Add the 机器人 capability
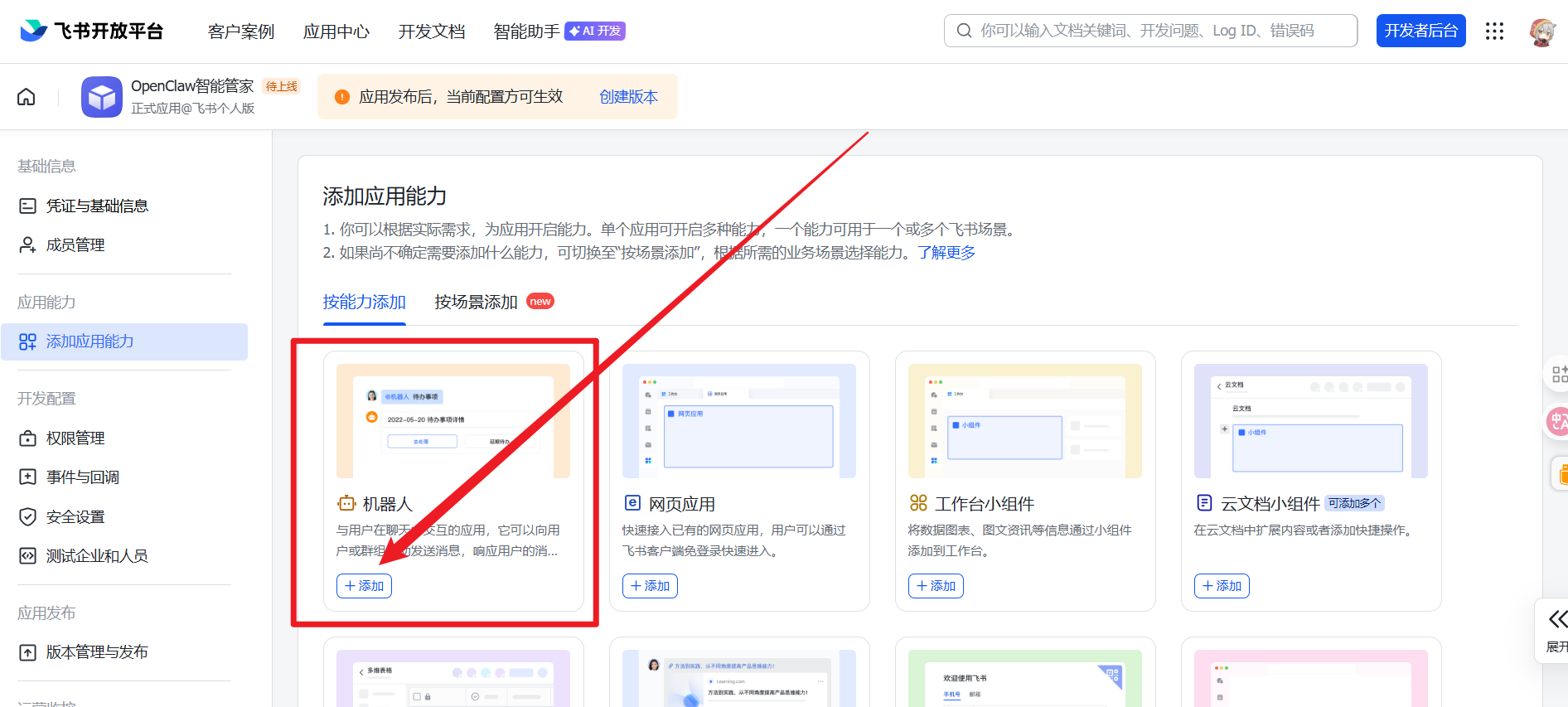Viewport: 1568px width, 707px height. coord(364,586)
